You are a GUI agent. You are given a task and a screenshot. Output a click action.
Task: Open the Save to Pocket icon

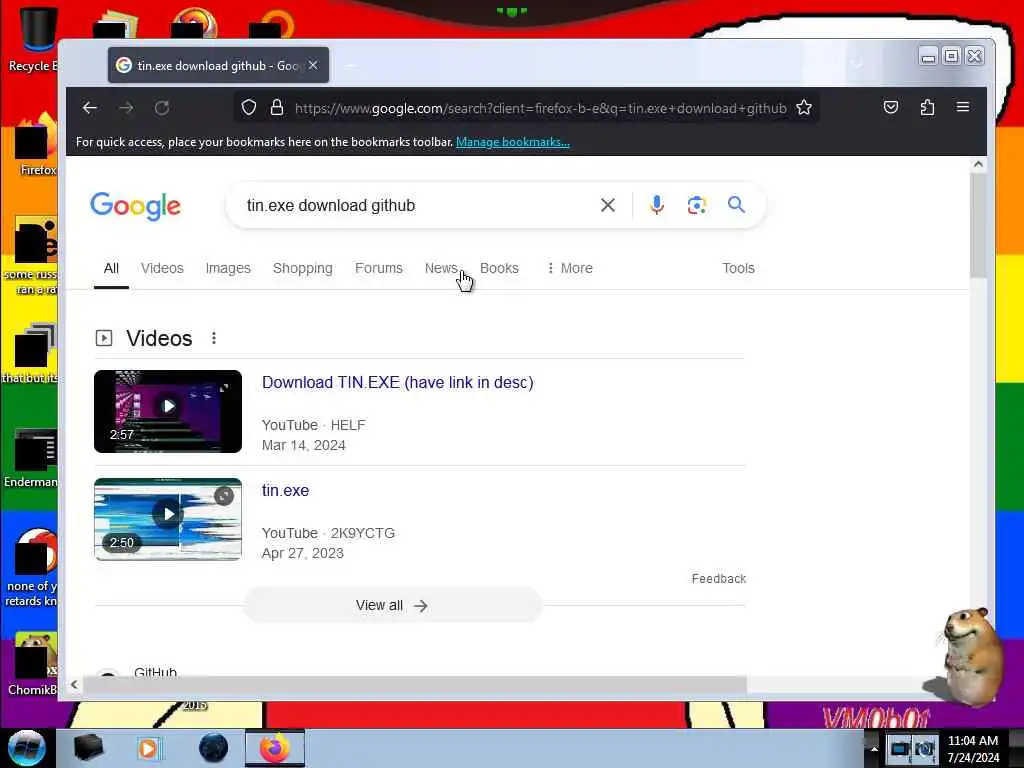pos(891,108)
